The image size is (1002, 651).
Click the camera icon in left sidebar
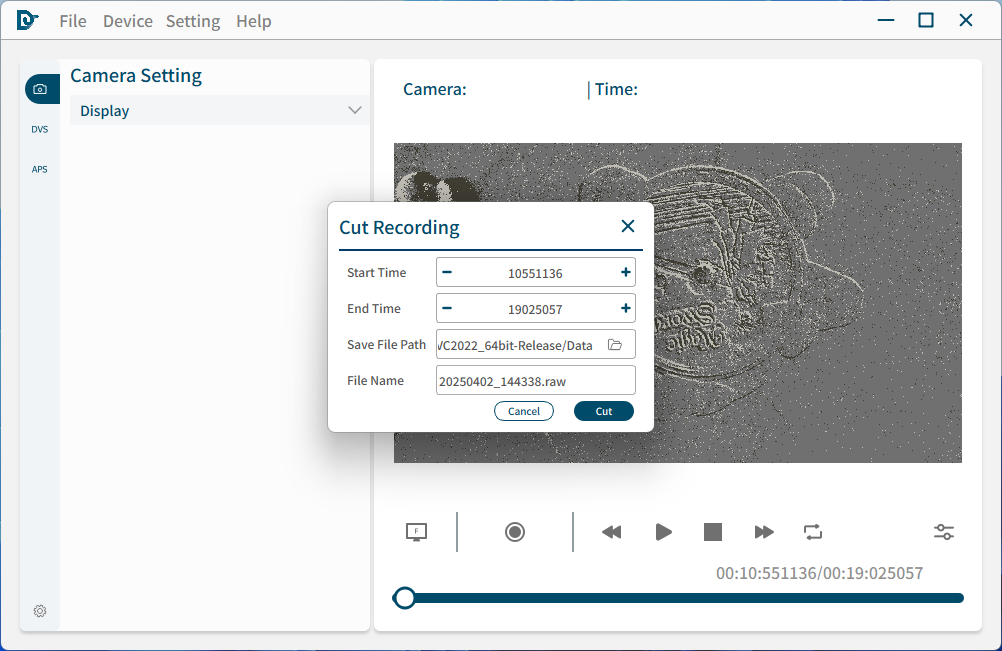pos(40,89)
